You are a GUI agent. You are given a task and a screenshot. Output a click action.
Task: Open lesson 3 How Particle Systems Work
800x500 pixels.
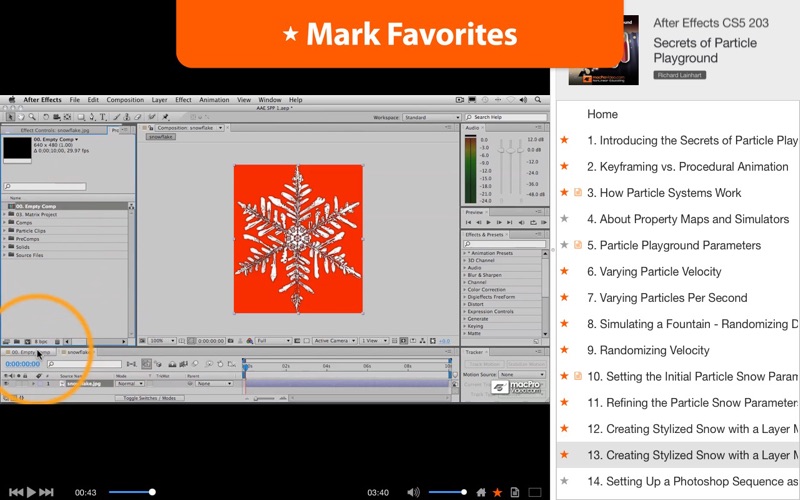(x=664, y=193)
